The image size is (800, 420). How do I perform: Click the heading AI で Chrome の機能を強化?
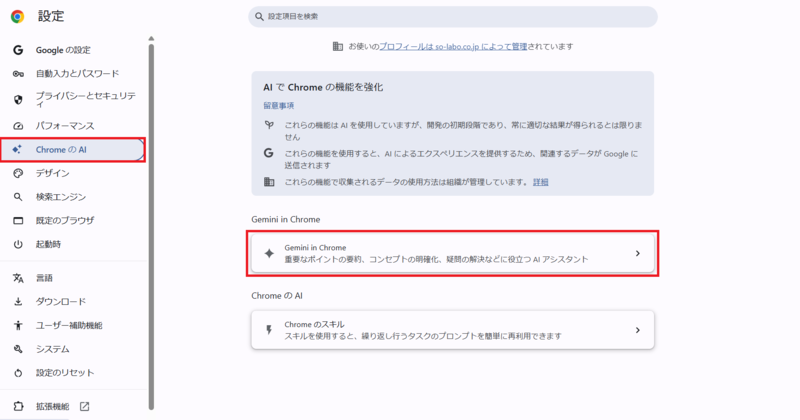pos(323,87)
